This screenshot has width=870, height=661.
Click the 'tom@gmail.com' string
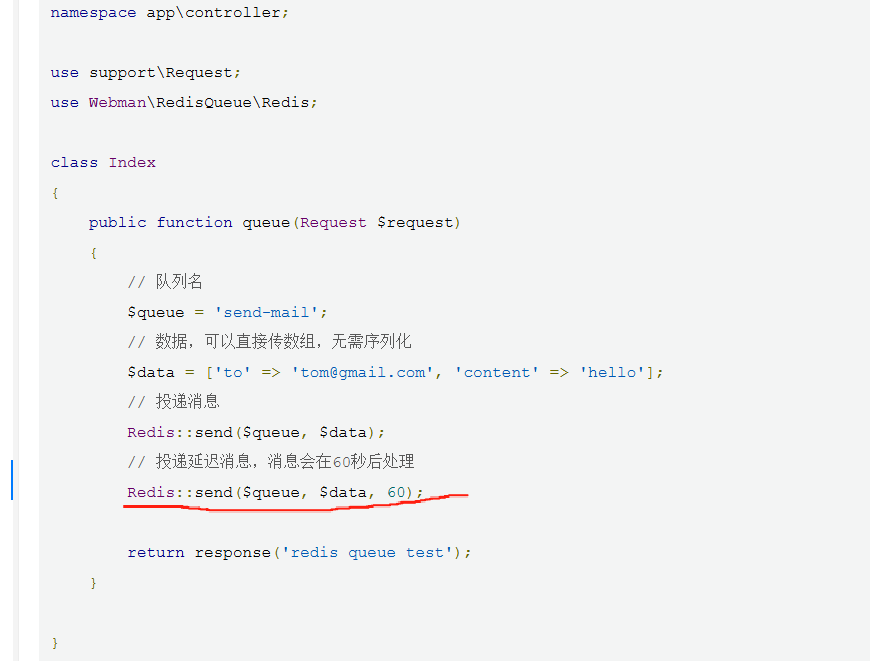[x=362, y=372]
